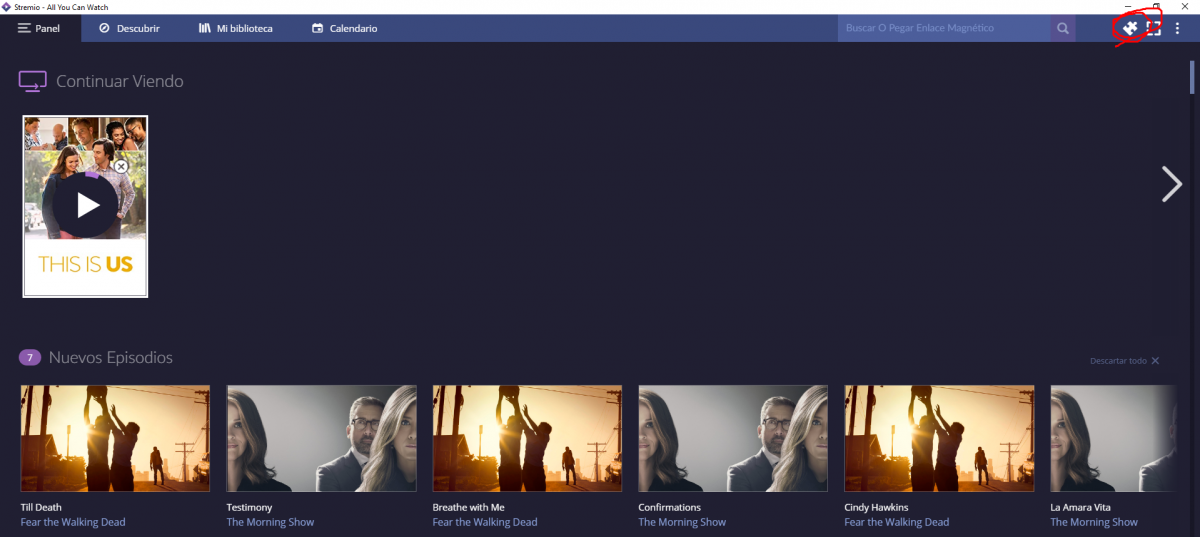Viewport: 1200px width, 537px height.
Task: Open Till Death episode thumbnail
Action: pos(115,438)
